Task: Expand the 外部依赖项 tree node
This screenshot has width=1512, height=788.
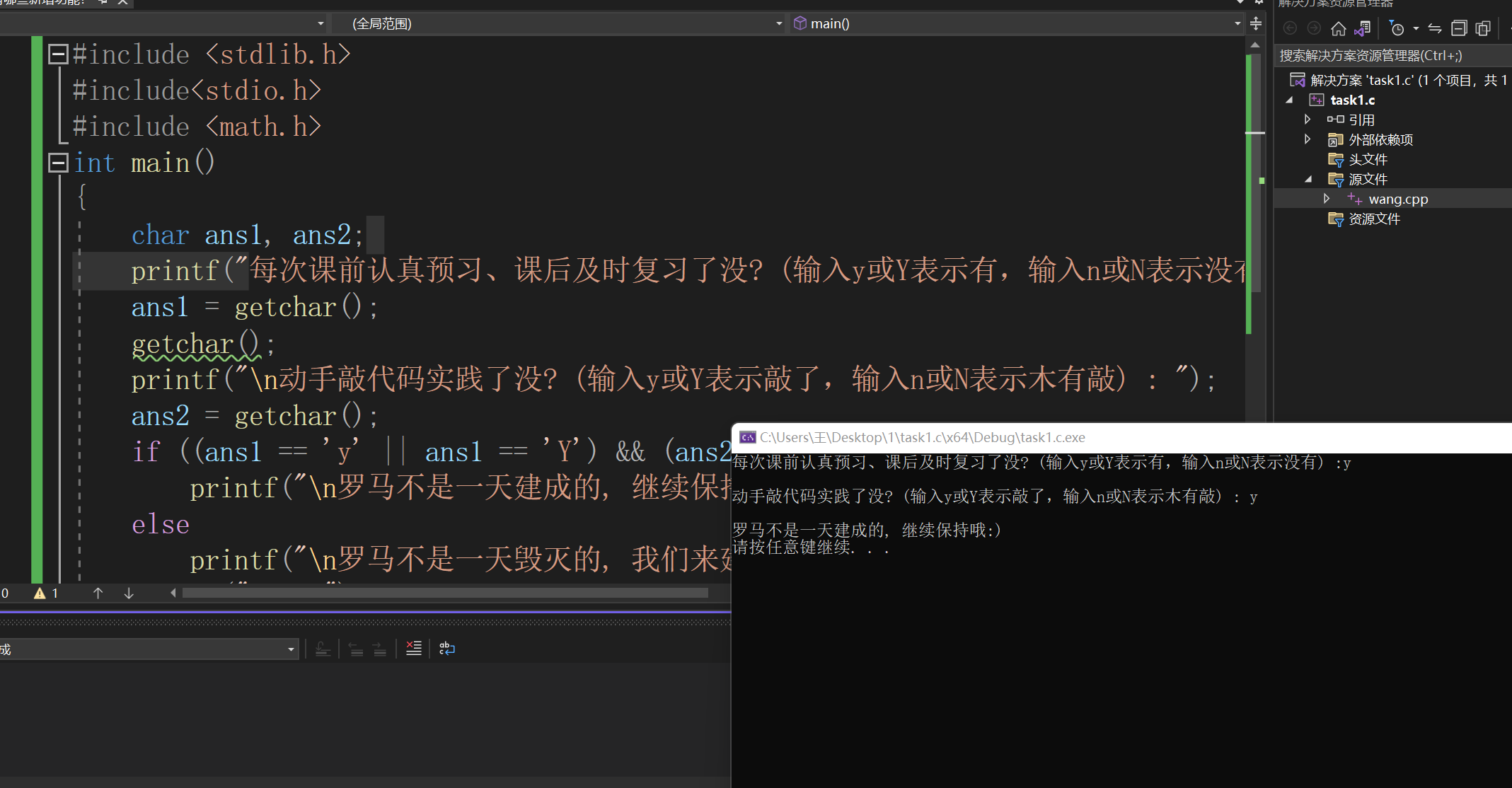Action: [1307, 139]
